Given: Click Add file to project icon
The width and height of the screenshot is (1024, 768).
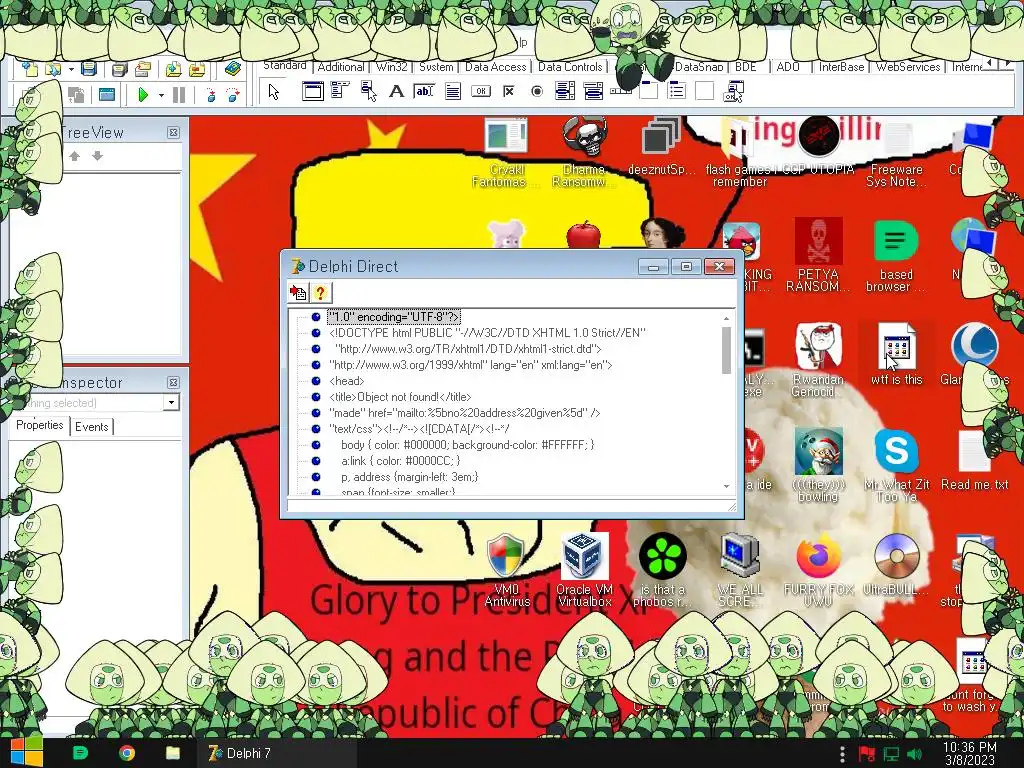Looking at the screenshot, I should coord(173,69).
